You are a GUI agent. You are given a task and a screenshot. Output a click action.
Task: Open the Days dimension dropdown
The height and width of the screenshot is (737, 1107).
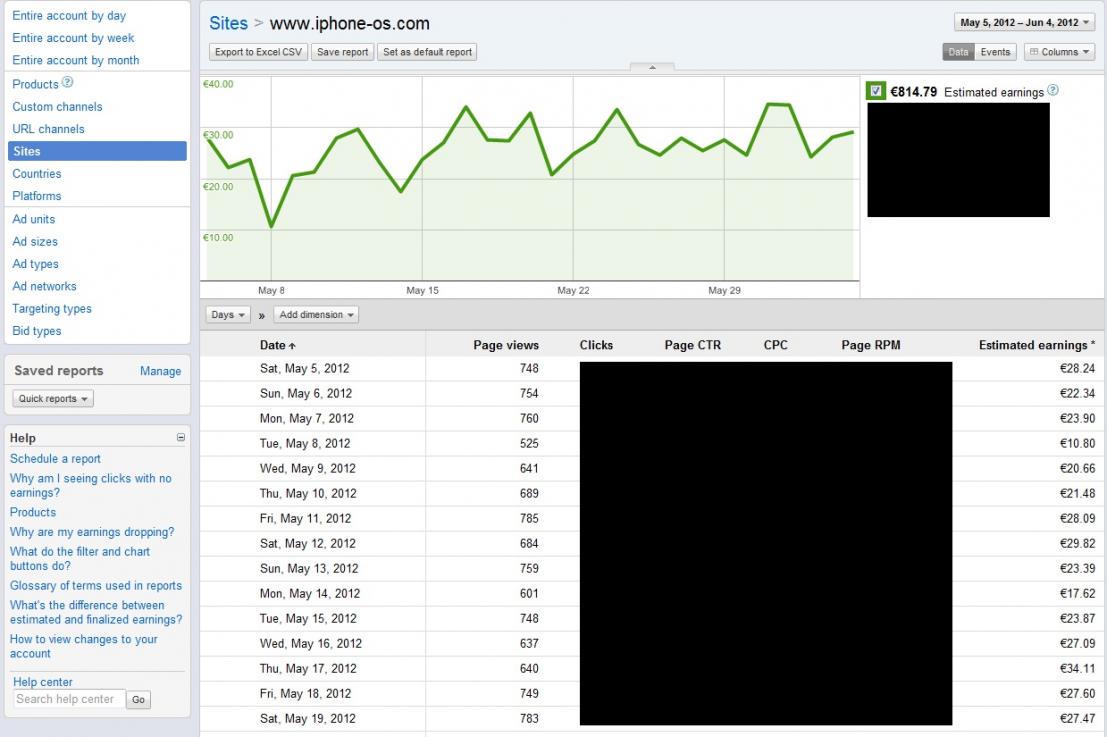(227, 315)
